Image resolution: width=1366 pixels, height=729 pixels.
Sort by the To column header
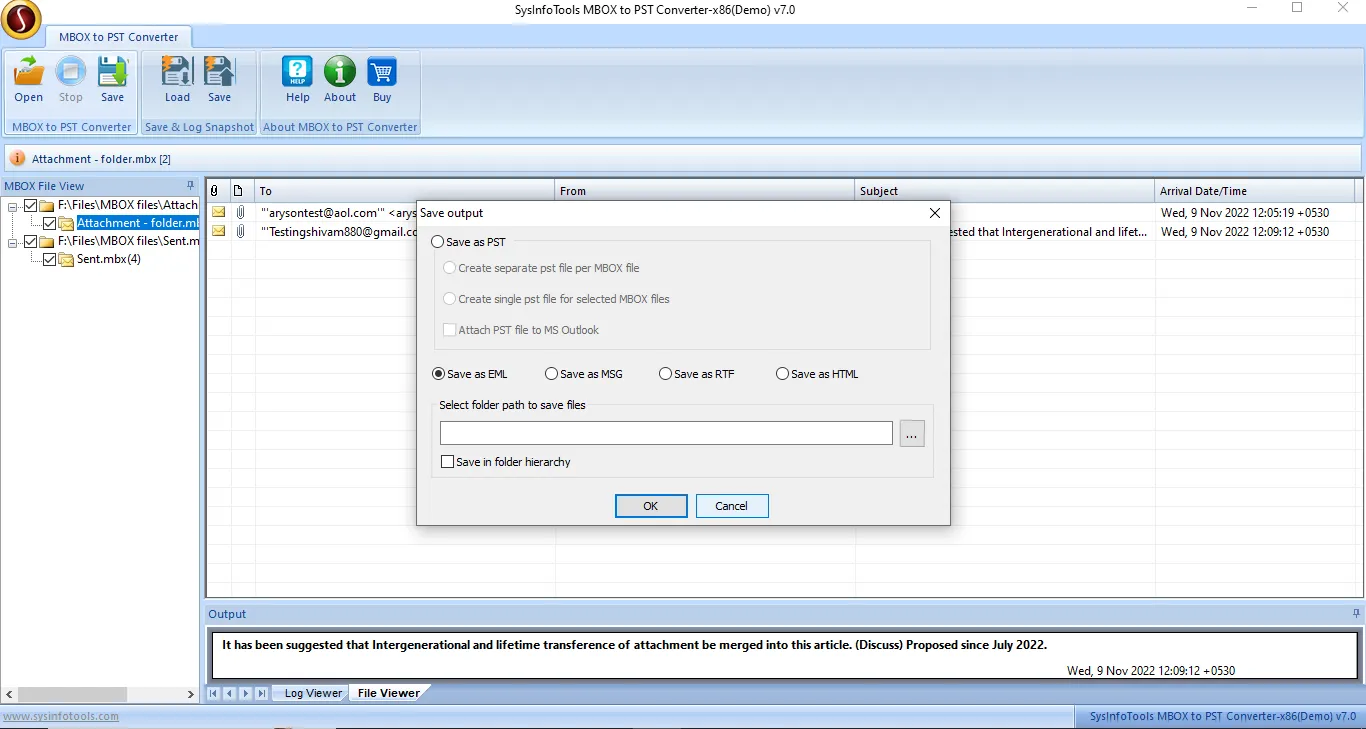pos(405,191)
